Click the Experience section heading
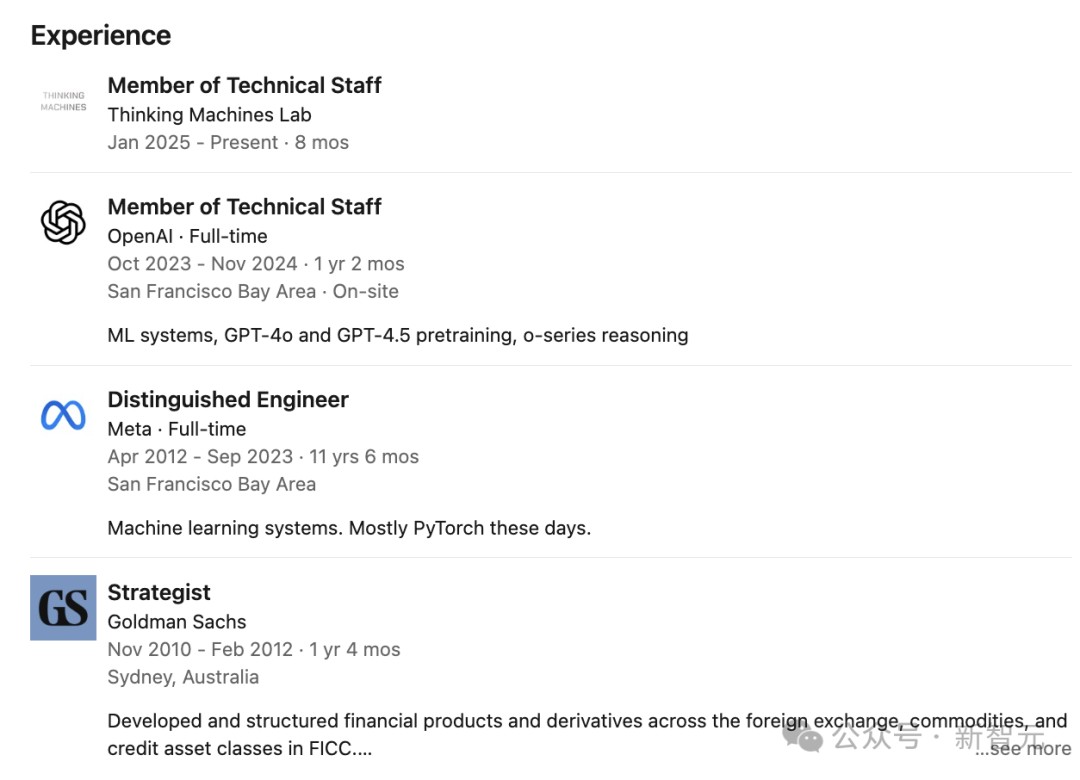1080x780 pixels. [x=101, y=36]
